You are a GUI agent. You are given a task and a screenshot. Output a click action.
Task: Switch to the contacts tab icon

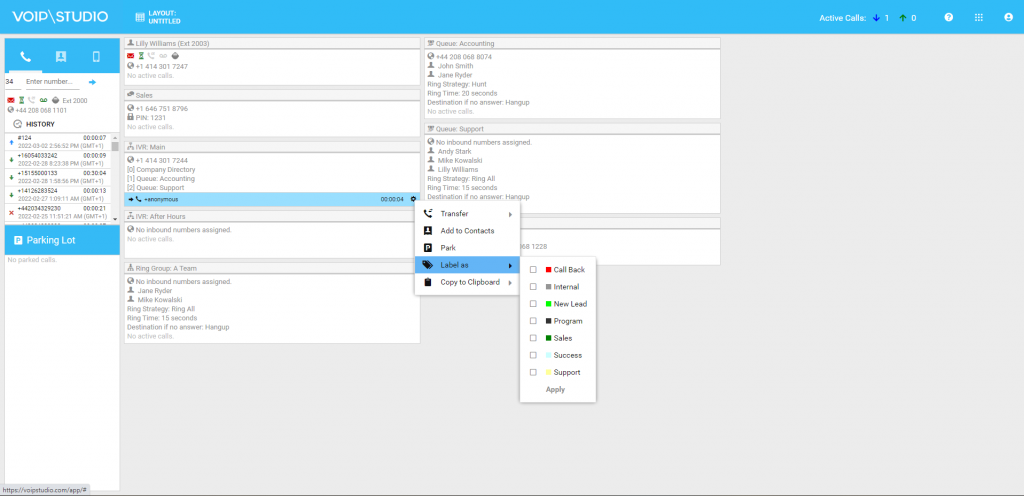coord(61,57)
